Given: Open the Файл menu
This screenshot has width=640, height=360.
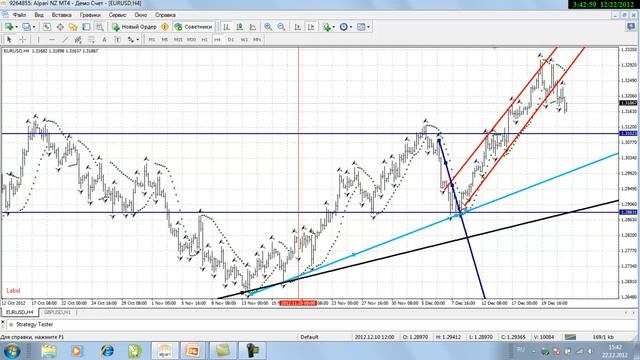Looking at the screenshot, I should coord(19,15).
